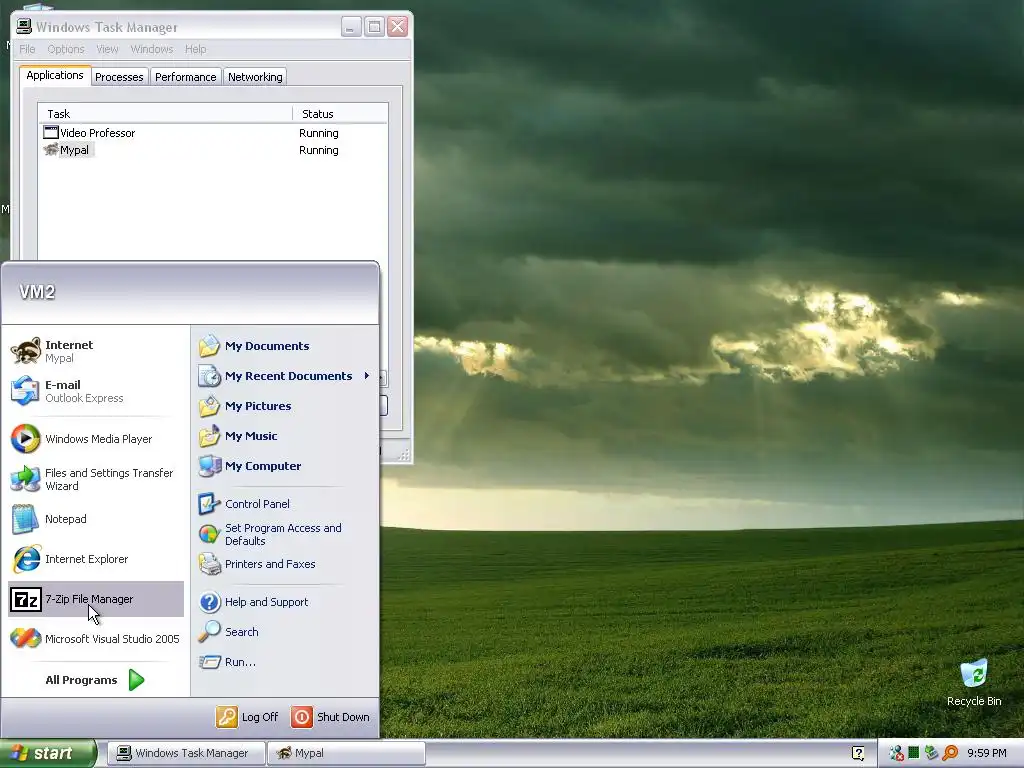The image size is (1024, 768).
Task: Open Options menu in Task Manager
Action: coord(66,49)
